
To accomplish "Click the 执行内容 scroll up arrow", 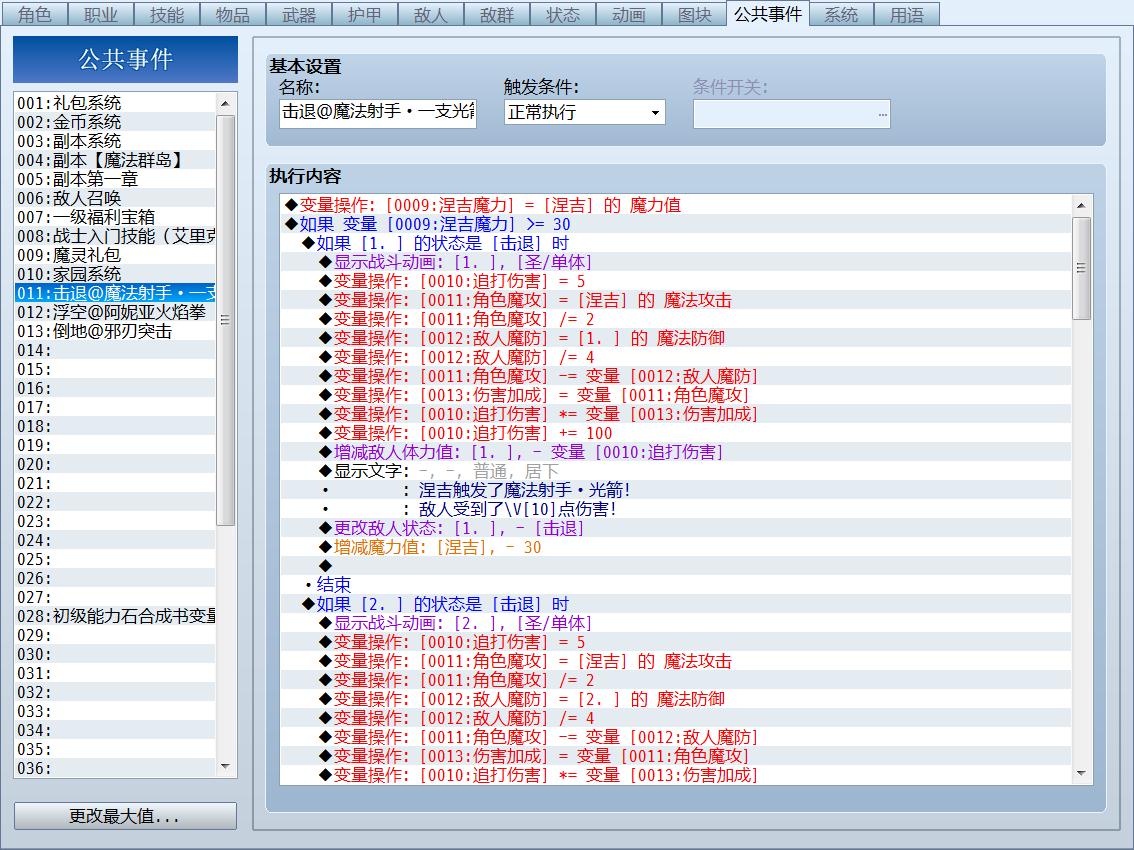I will pos(1081,205).
